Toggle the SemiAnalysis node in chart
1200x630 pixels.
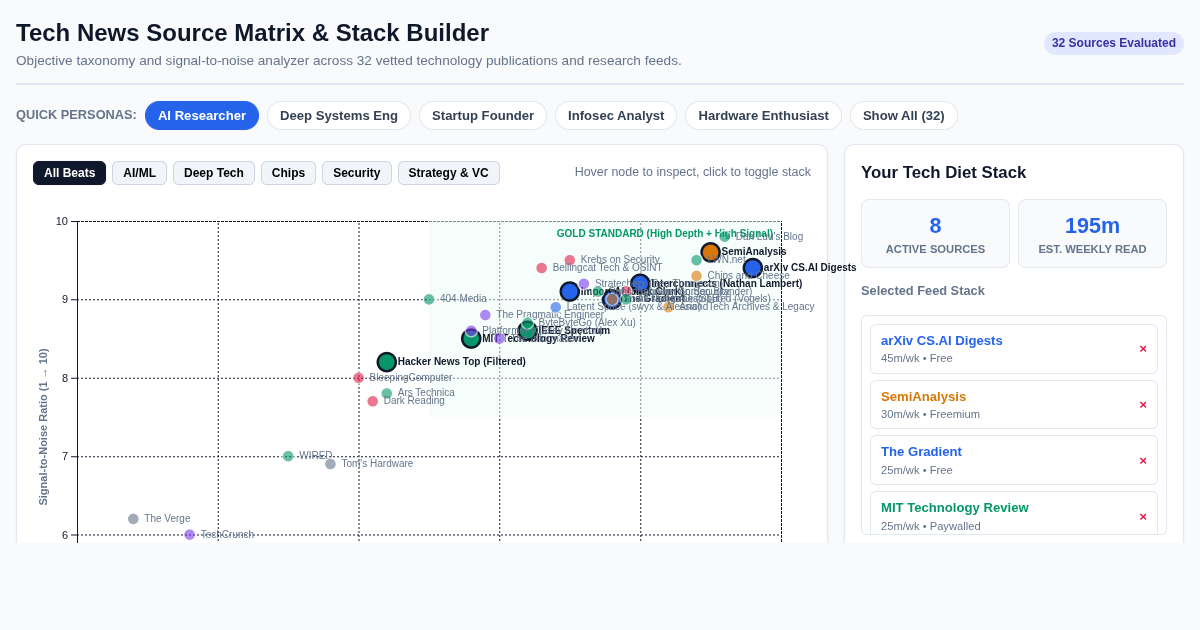click(710, 252)
